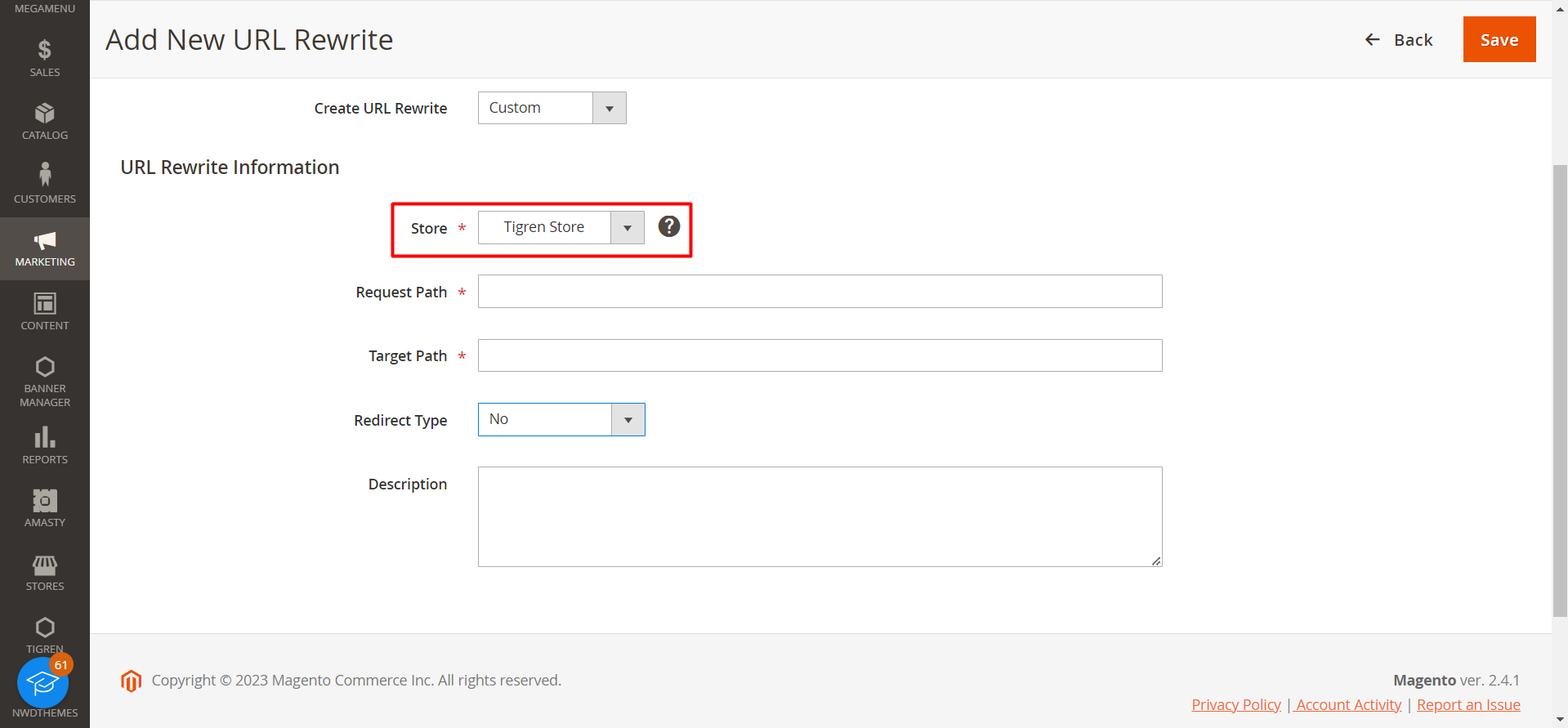1568x728 pixels.
Task: Click the orange Save button
Action: (1499, 39)
